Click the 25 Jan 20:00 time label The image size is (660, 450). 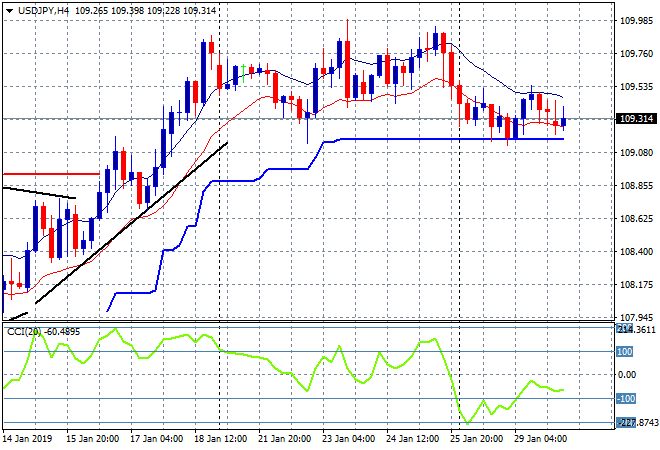pyautogui.click(x=476, y=439)
